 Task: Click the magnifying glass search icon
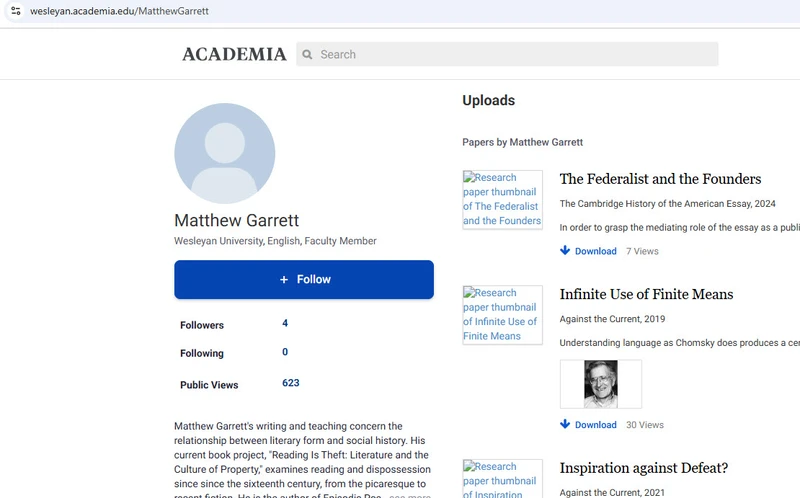[x=307, y=54]
